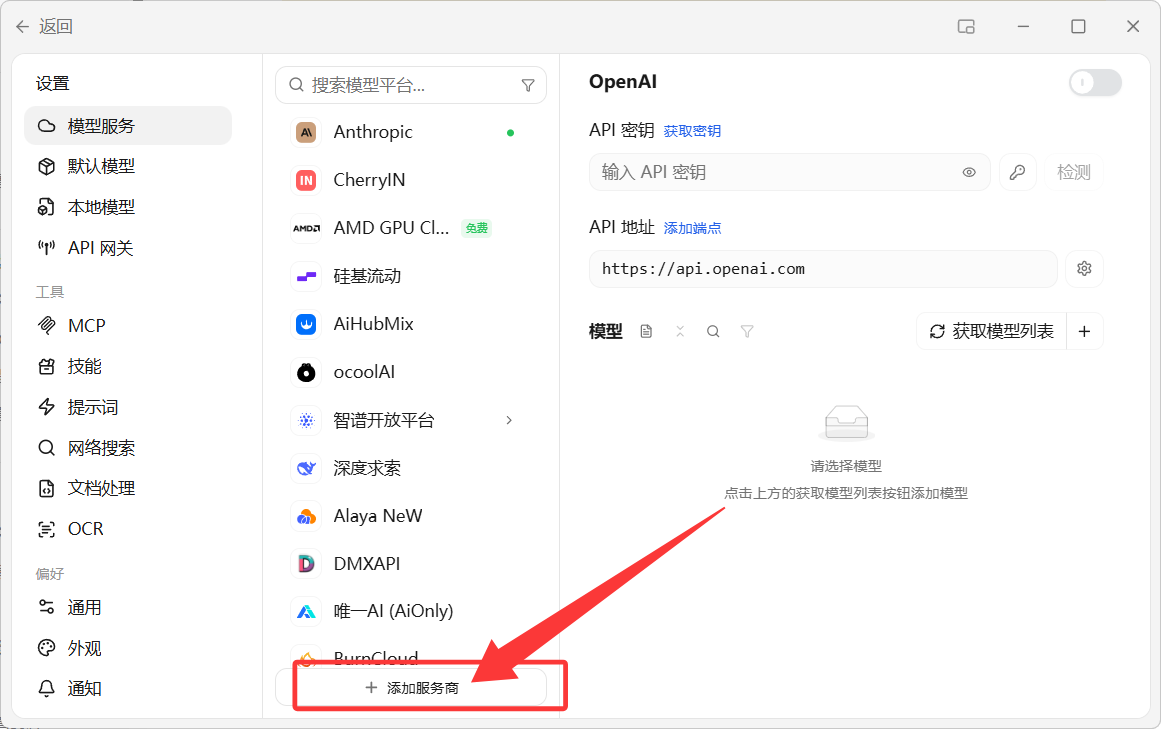This screenshot has height=729, width=1161.
Task: Click the API 密钥 input field
Action: coord(789,172)
